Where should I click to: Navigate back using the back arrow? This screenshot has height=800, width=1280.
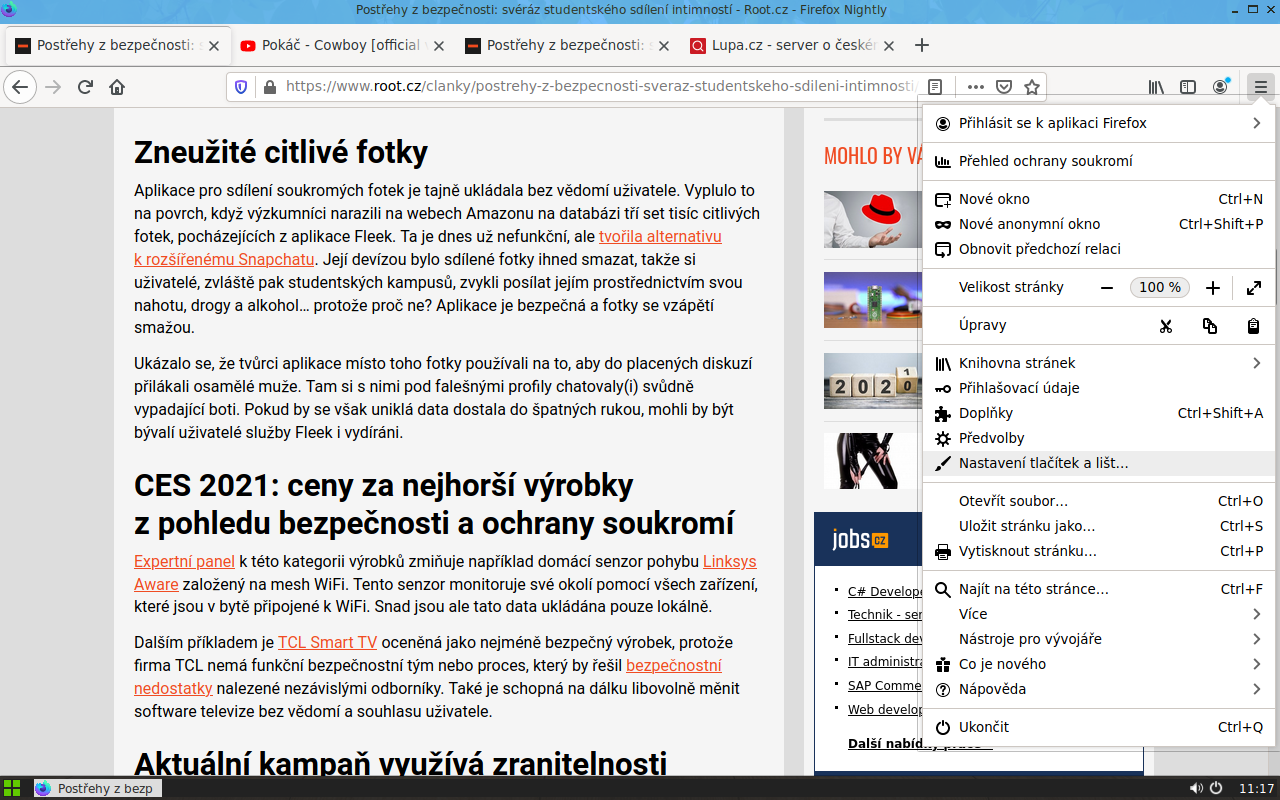[x=20, y=87]
